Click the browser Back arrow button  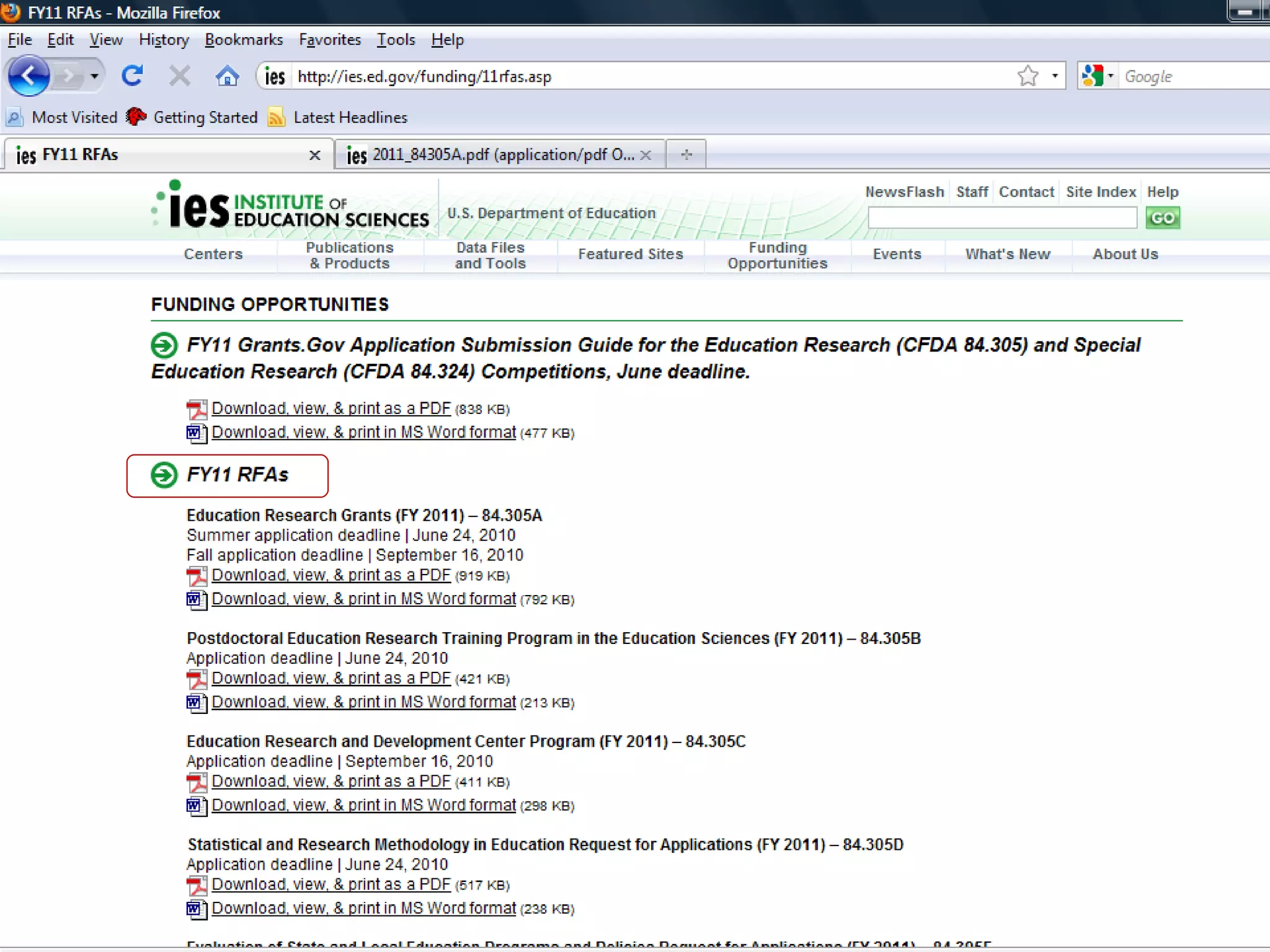[x=28, y=76]
